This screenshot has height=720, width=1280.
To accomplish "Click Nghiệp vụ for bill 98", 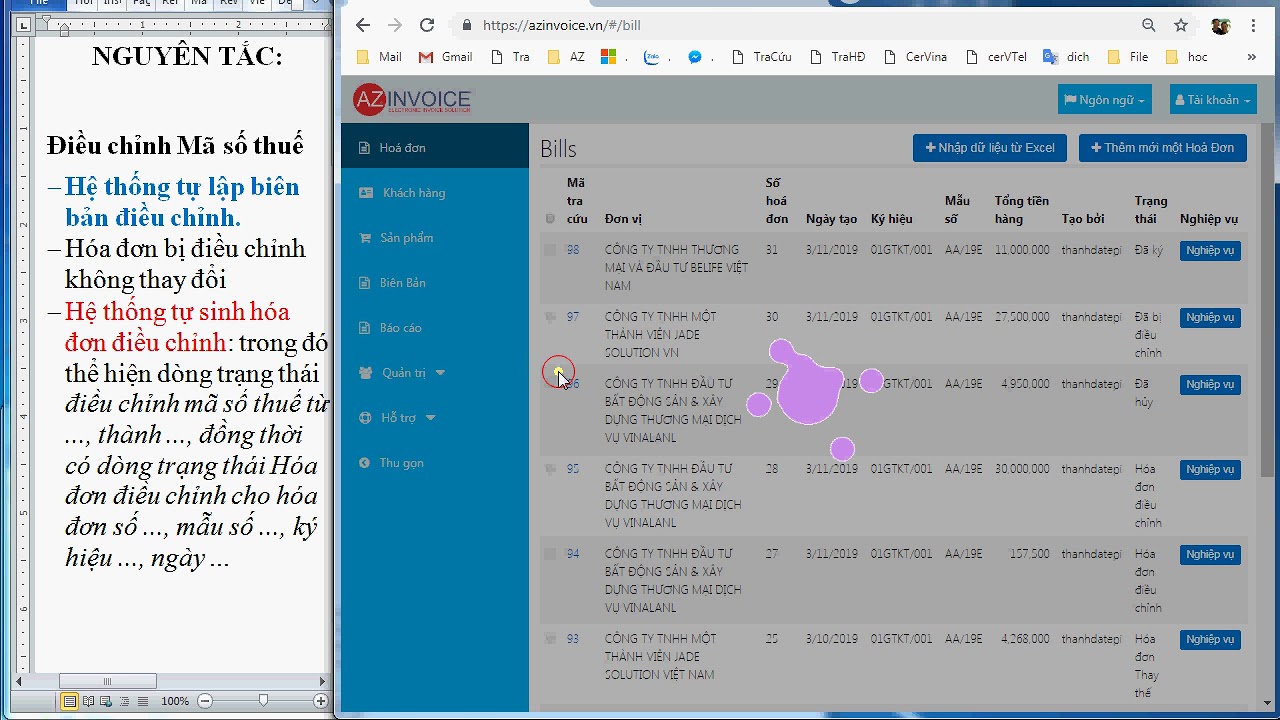I will tap(1210, 250).
